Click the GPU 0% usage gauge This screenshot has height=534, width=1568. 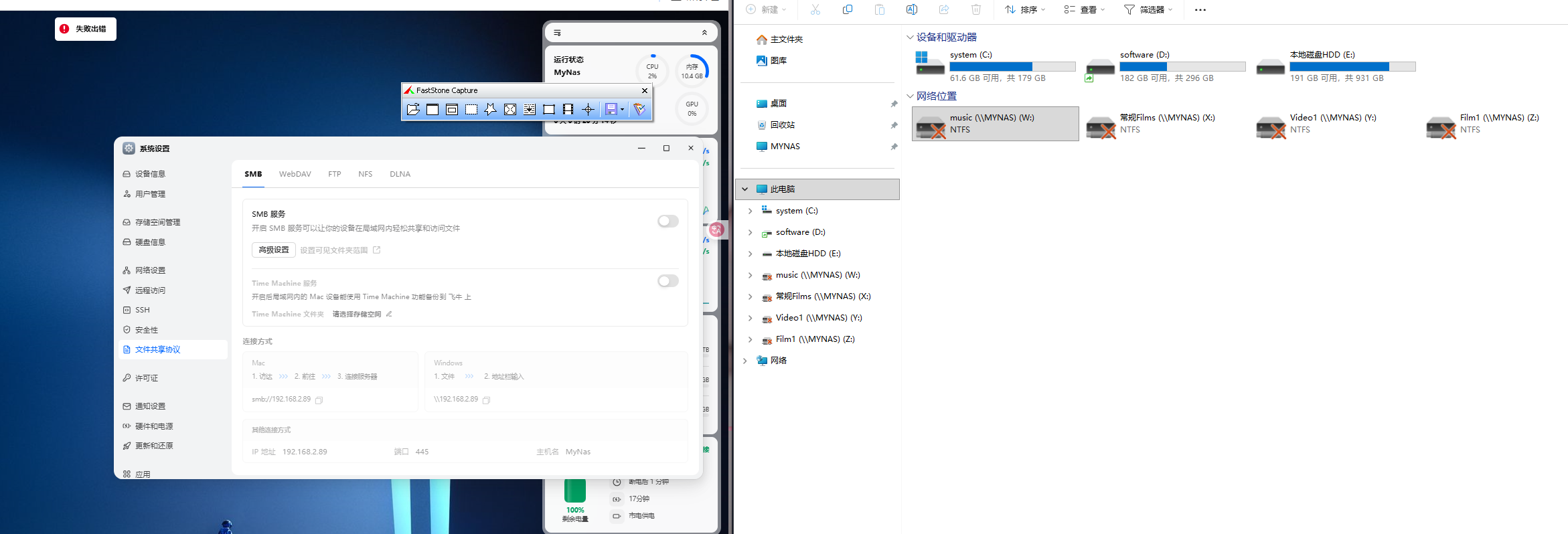coord(692,108)
